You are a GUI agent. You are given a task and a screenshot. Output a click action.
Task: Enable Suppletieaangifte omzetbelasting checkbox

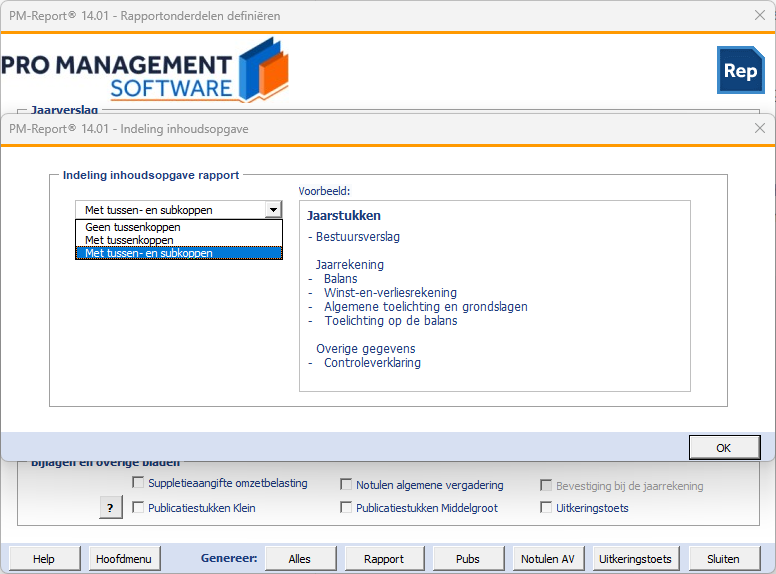click(138, 482)
